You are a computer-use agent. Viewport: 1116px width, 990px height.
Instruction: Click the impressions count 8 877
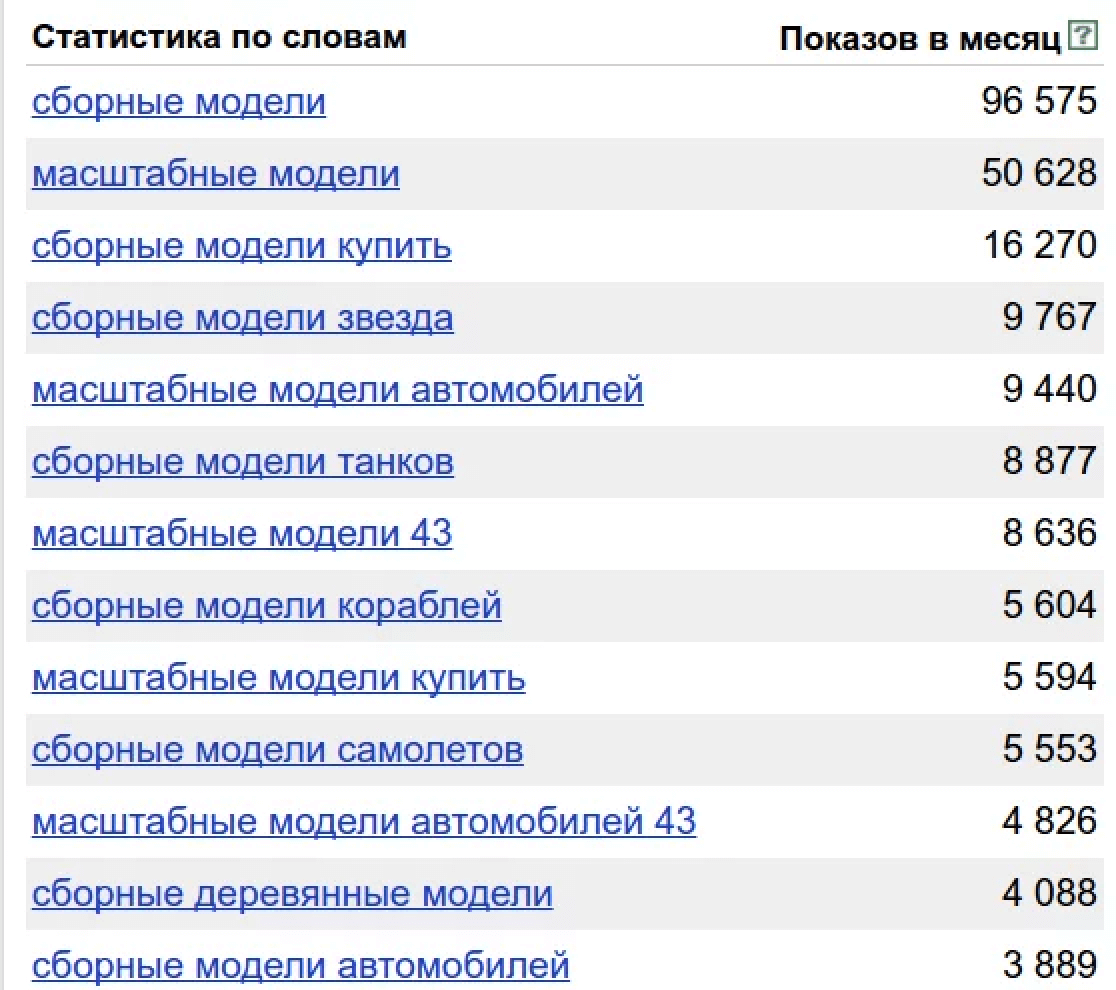click(x=1048, y=461)
